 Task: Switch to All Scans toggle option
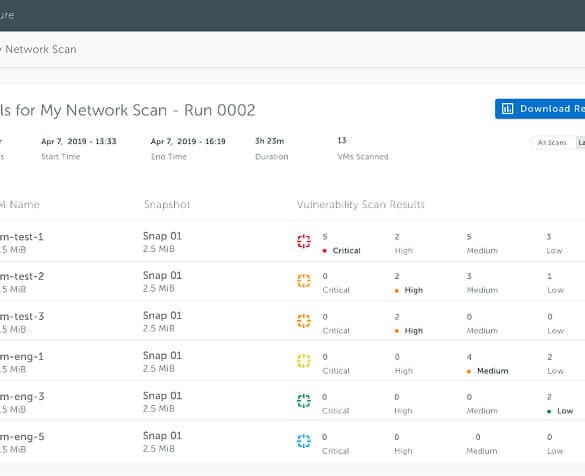point(552,143)
